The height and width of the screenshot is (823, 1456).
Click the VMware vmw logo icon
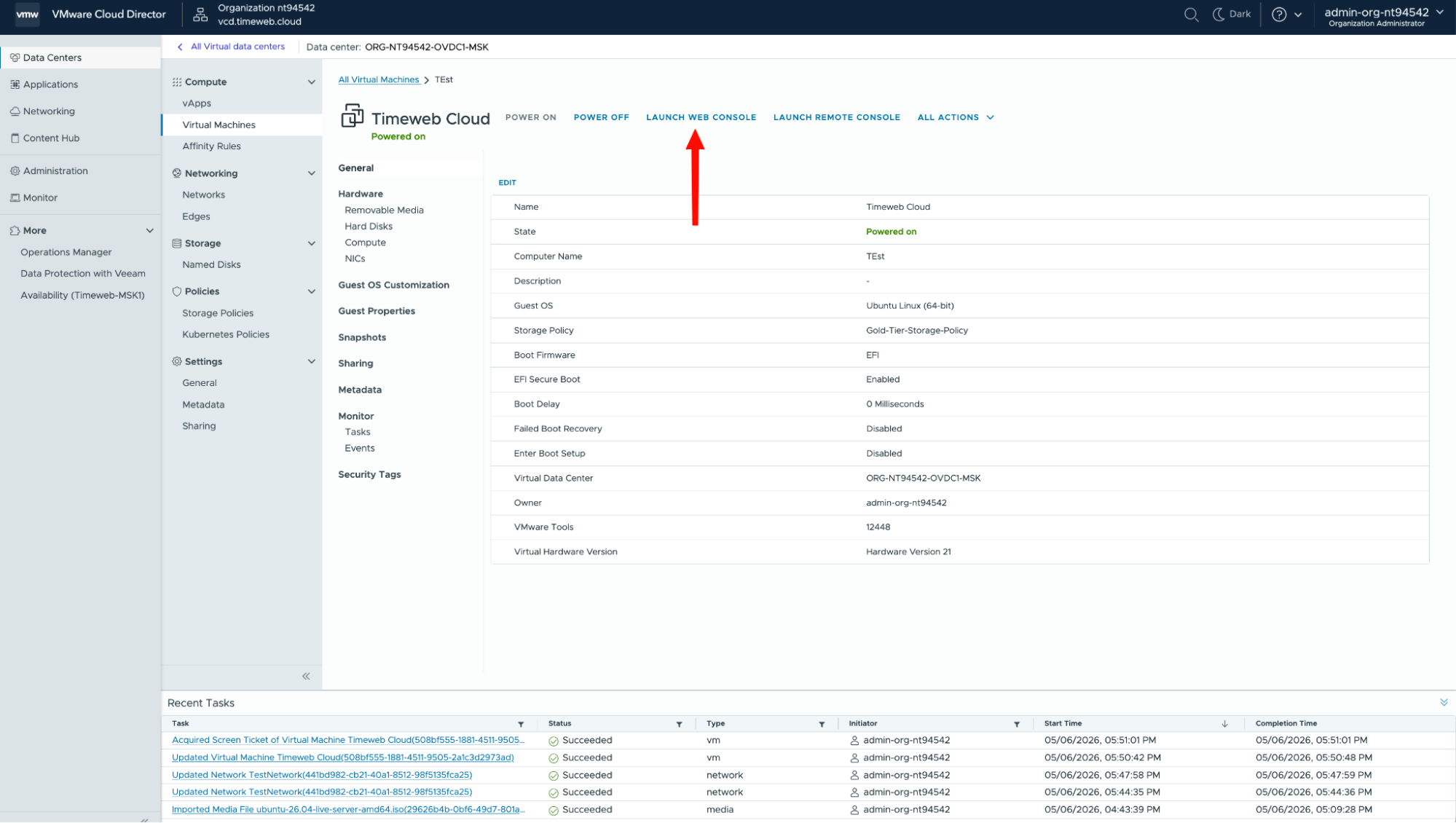coord(27,15)
